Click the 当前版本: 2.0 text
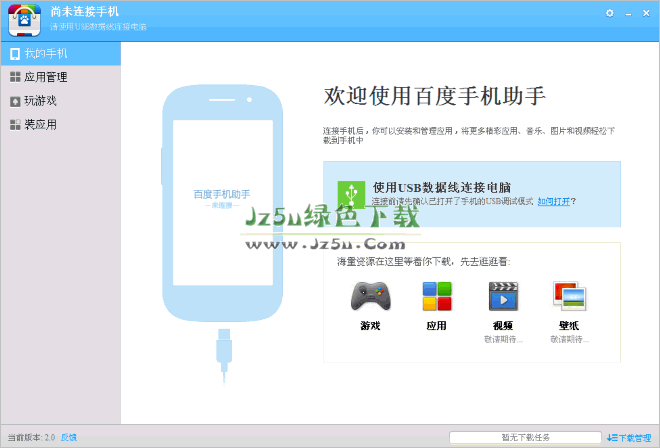 (x=32, y=437)
